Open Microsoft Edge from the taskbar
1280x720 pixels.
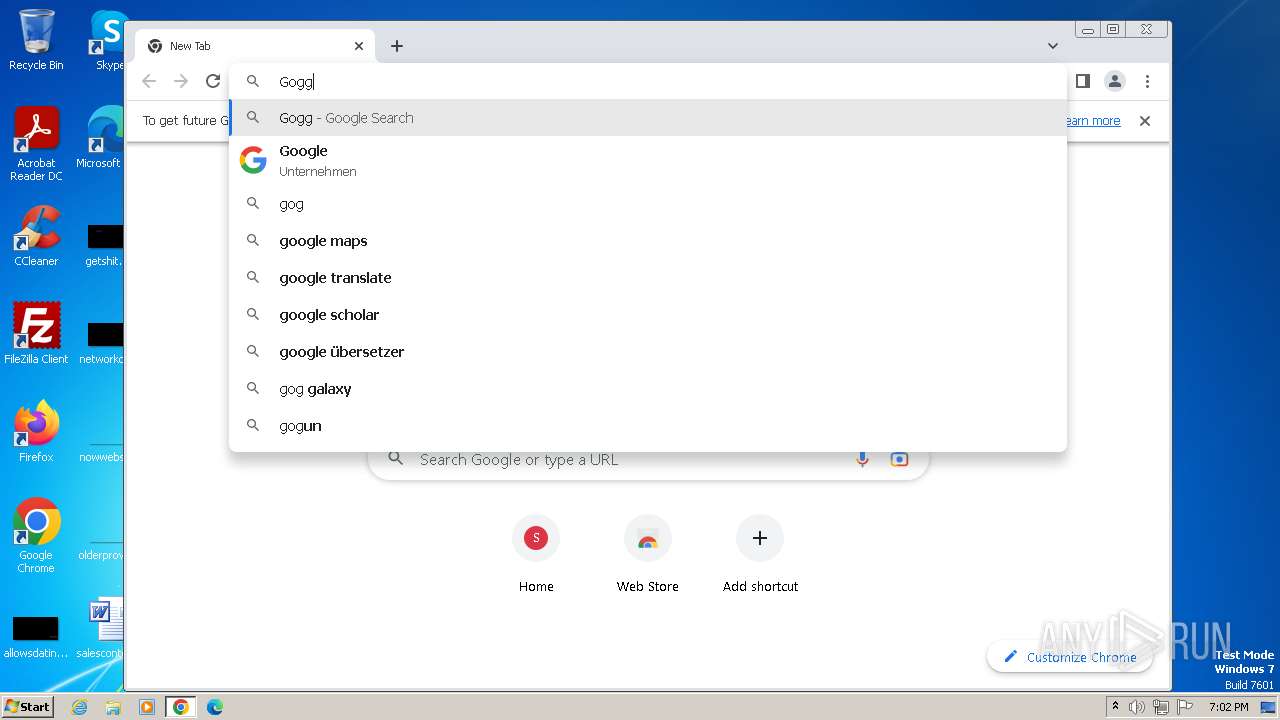coord(215,707)
